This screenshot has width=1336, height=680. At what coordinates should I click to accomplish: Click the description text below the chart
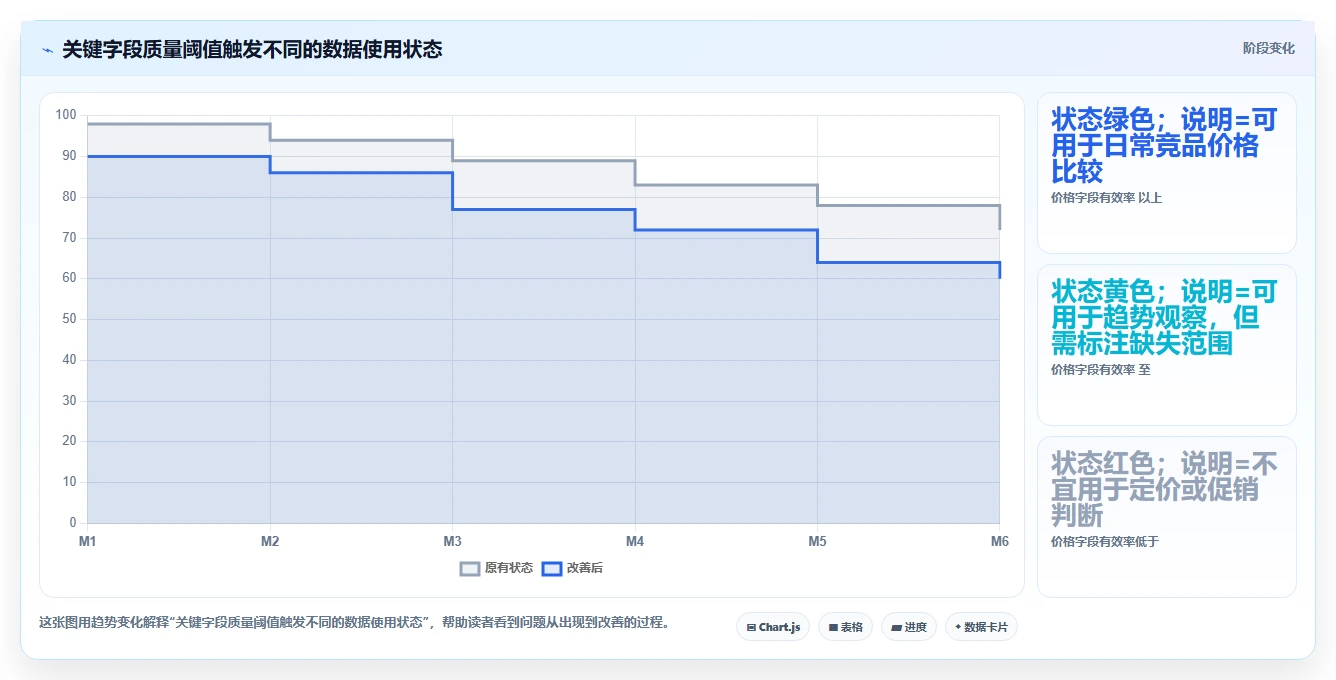354,622
